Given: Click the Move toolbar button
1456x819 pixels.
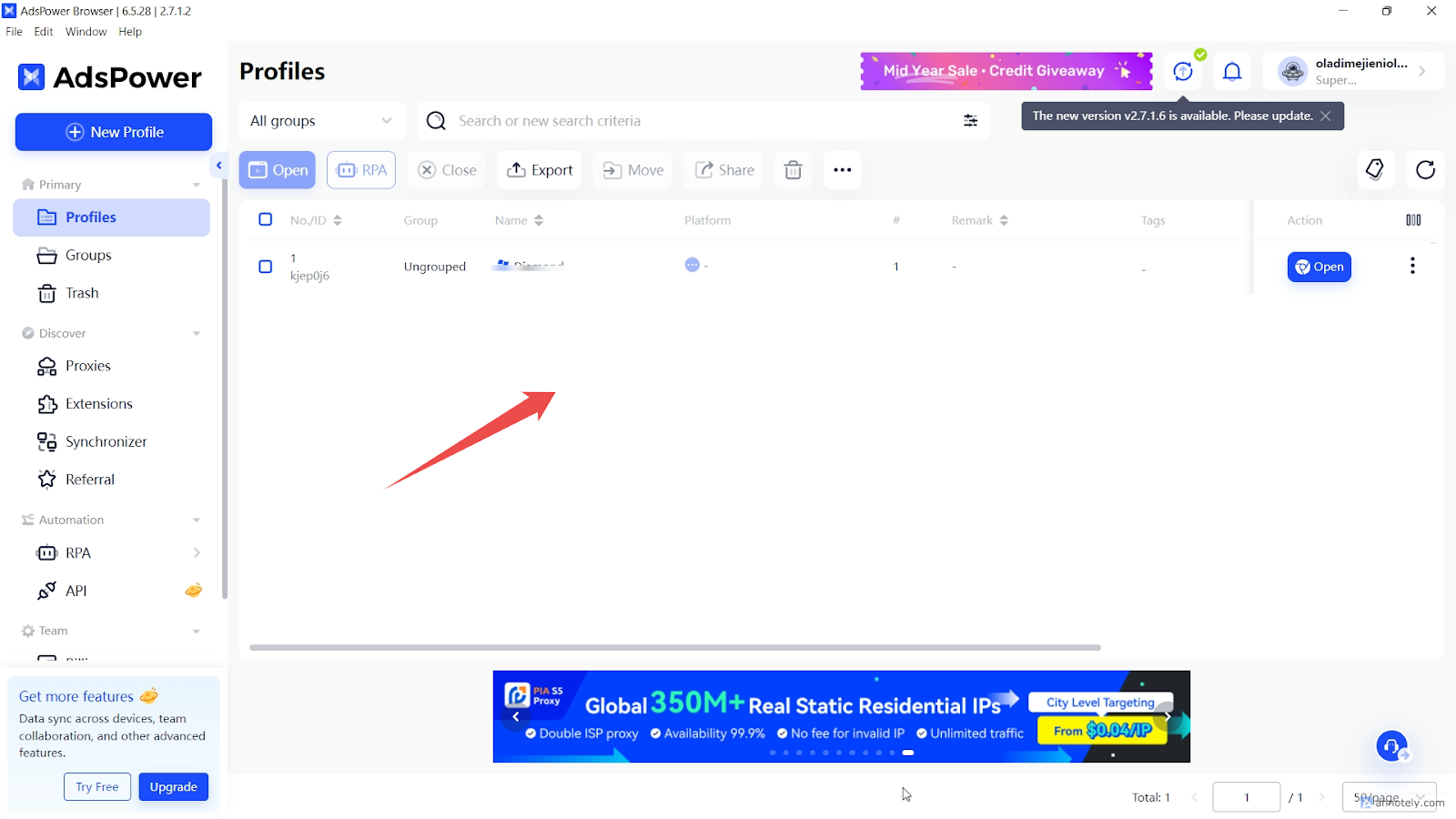Looking at the screenshot, I should tap(633, 170).
